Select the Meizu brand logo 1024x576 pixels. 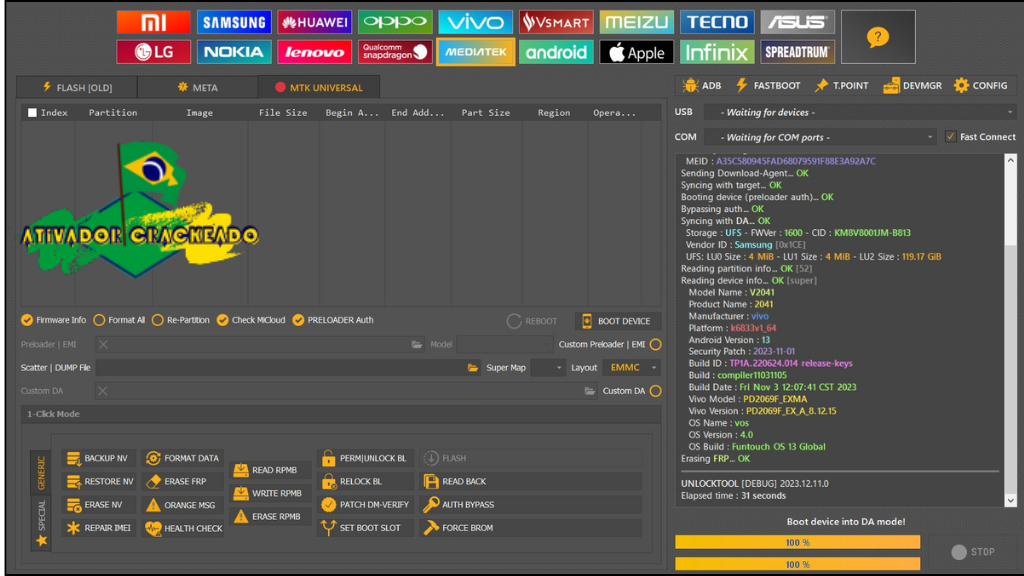637,22
